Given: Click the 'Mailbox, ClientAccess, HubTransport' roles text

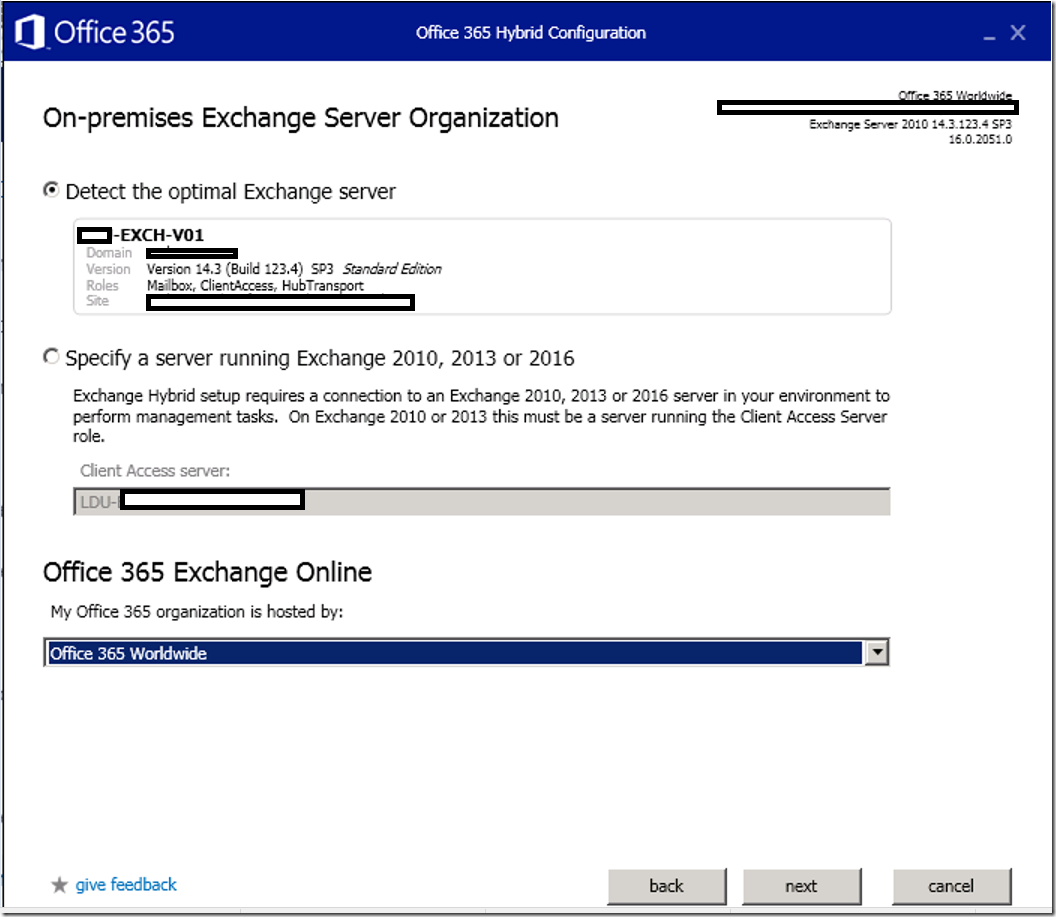Looking at the screenshot, I should point(255,285).
